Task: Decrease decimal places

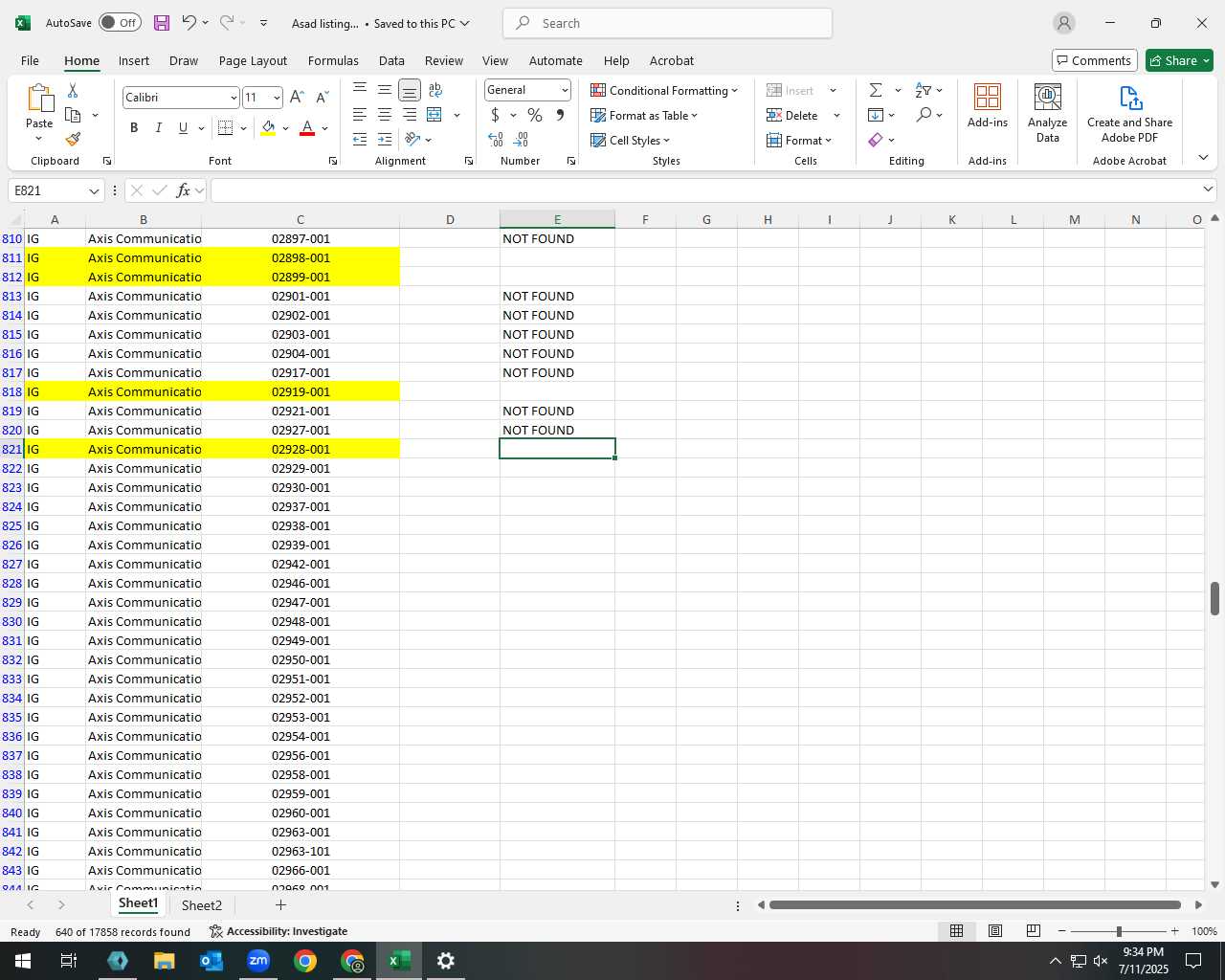Action: (522, 140)
